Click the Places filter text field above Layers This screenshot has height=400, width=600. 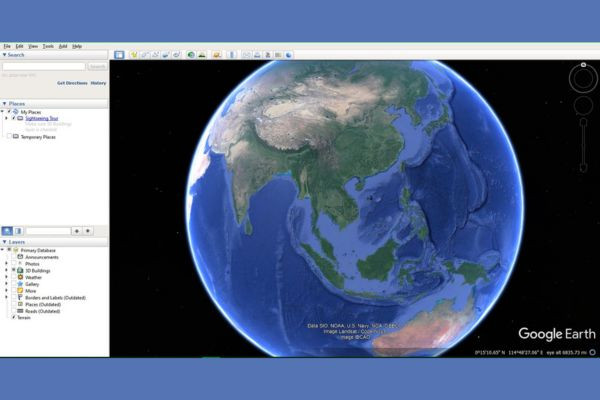[x=48, y=231]
